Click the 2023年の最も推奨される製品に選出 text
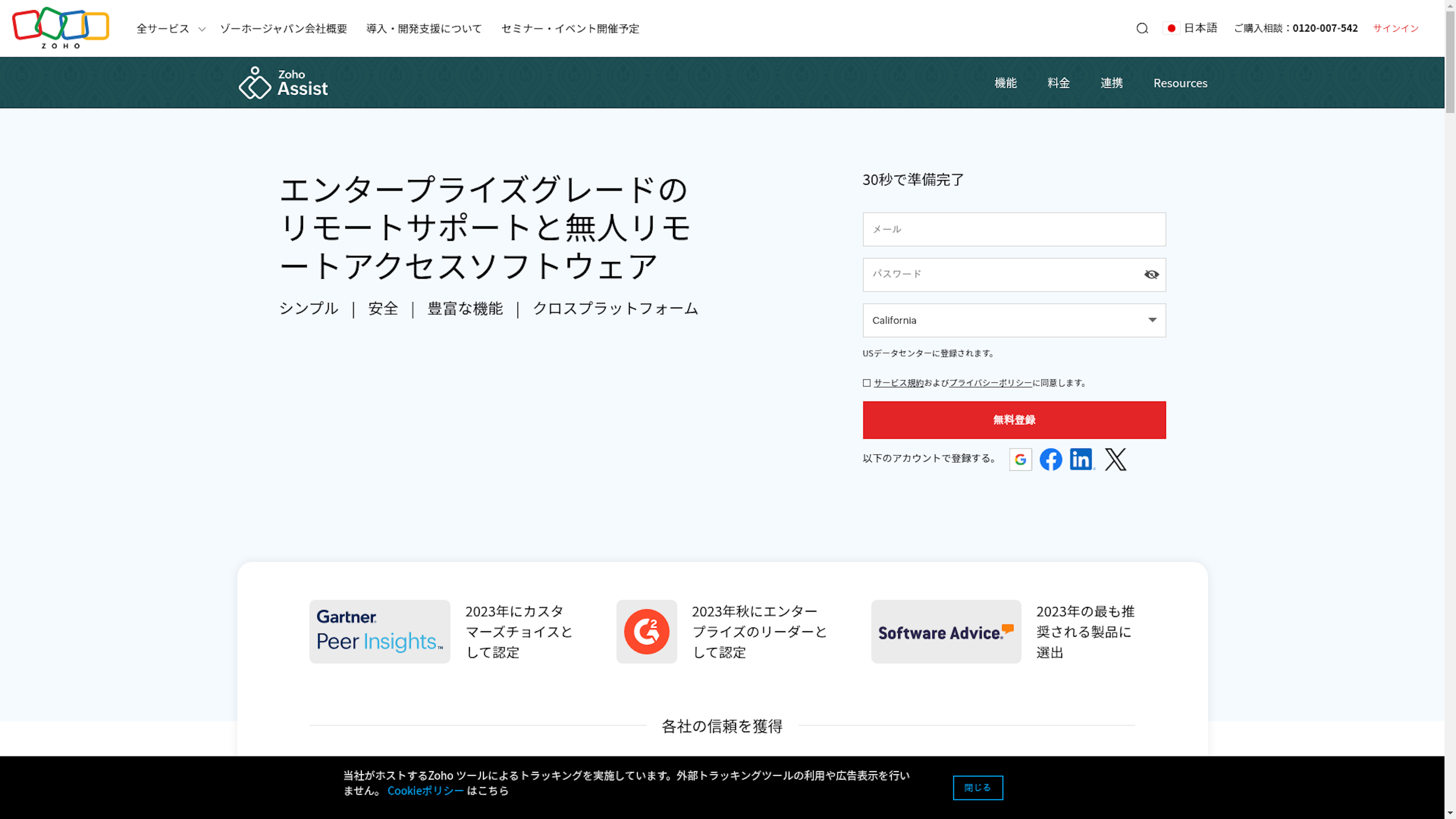 [1085, 631]
